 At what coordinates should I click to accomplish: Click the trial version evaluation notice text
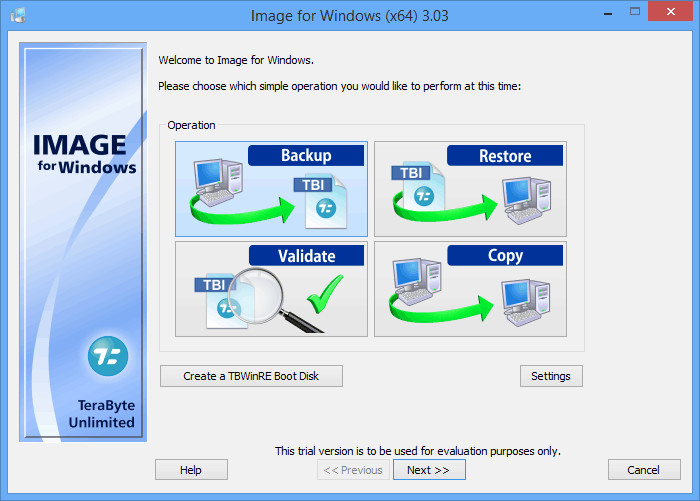pos(417,451)
